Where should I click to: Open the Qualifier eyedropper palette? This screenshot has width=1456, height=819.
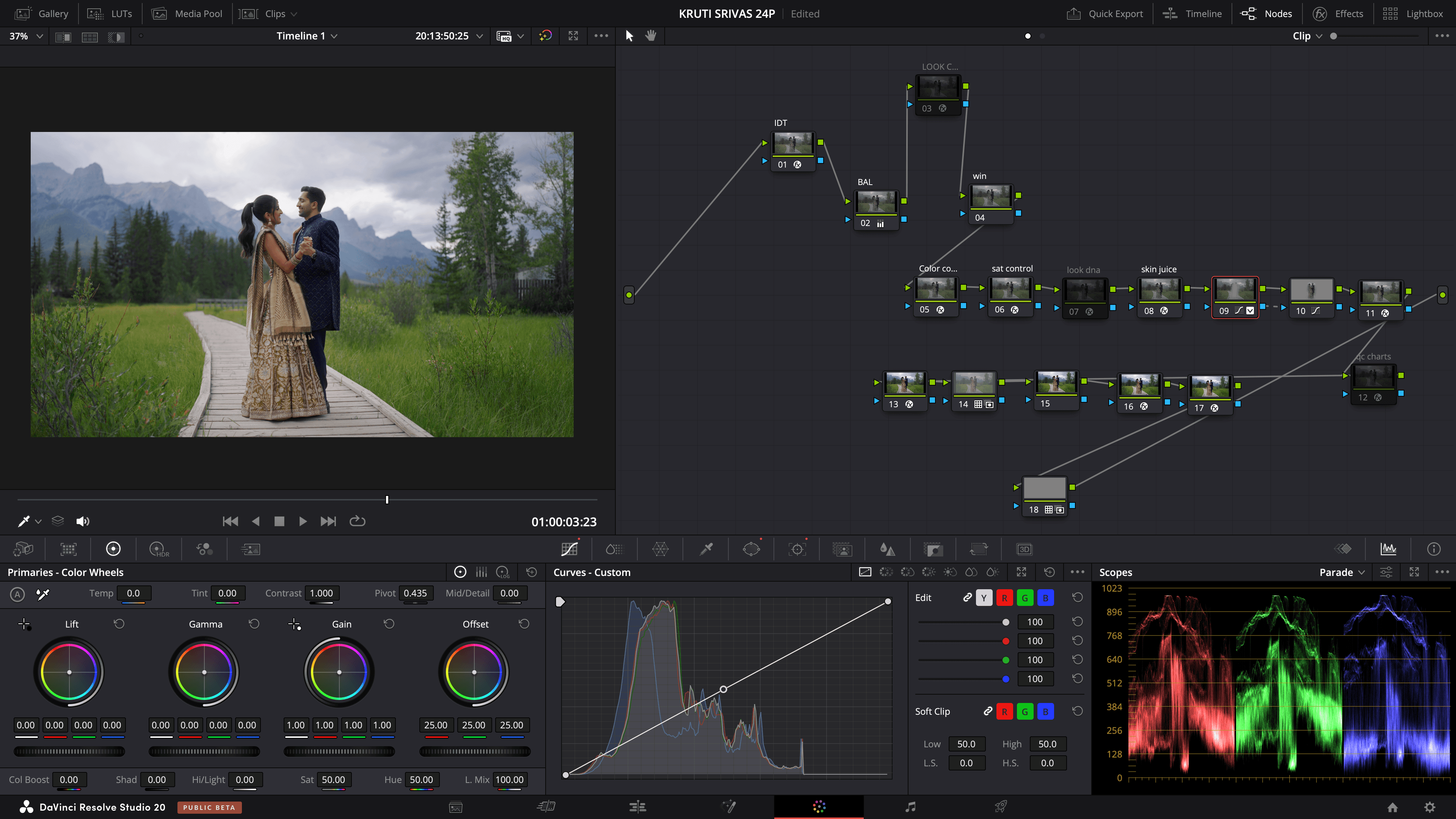[x=706, y=549]
